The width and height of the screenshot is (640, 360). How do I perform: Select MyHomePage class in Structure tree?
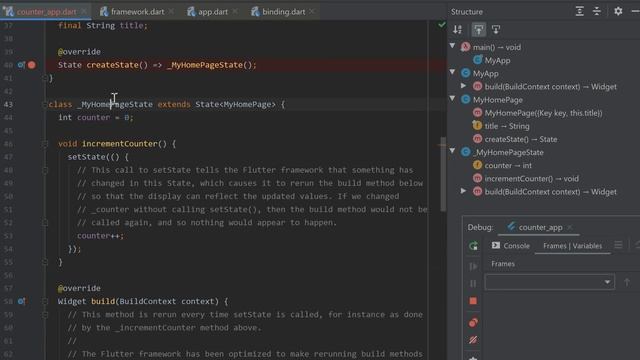(498, 100)
